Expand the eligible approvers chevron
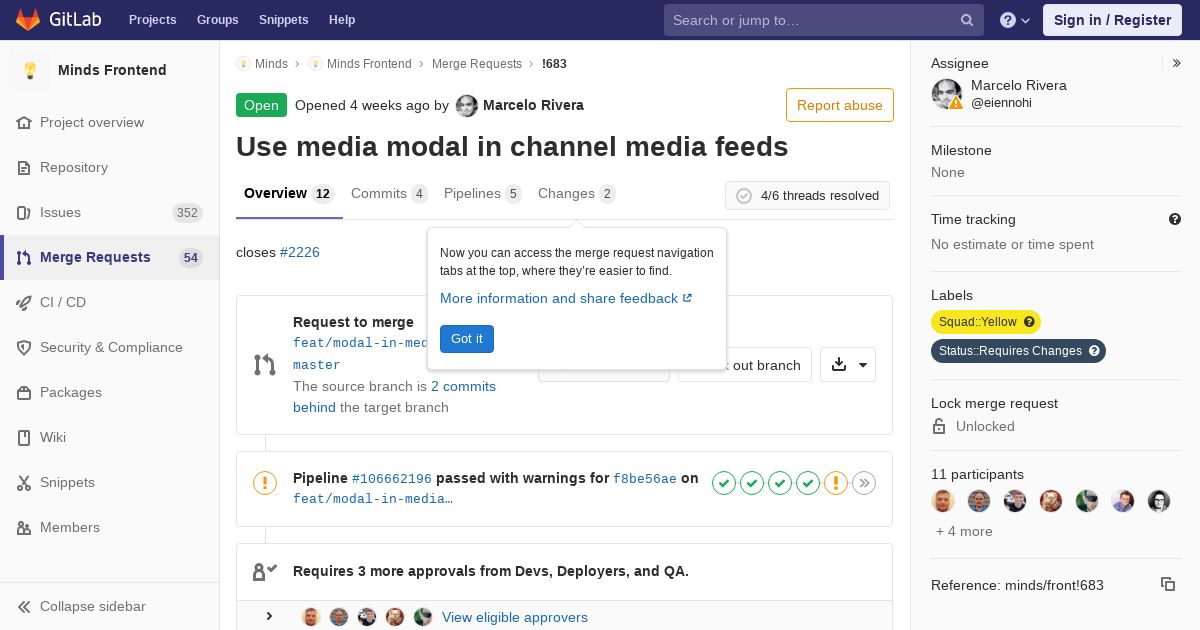Image resolution: width=1200 pixels, height=630 pixels. click(x=269, y=616)
